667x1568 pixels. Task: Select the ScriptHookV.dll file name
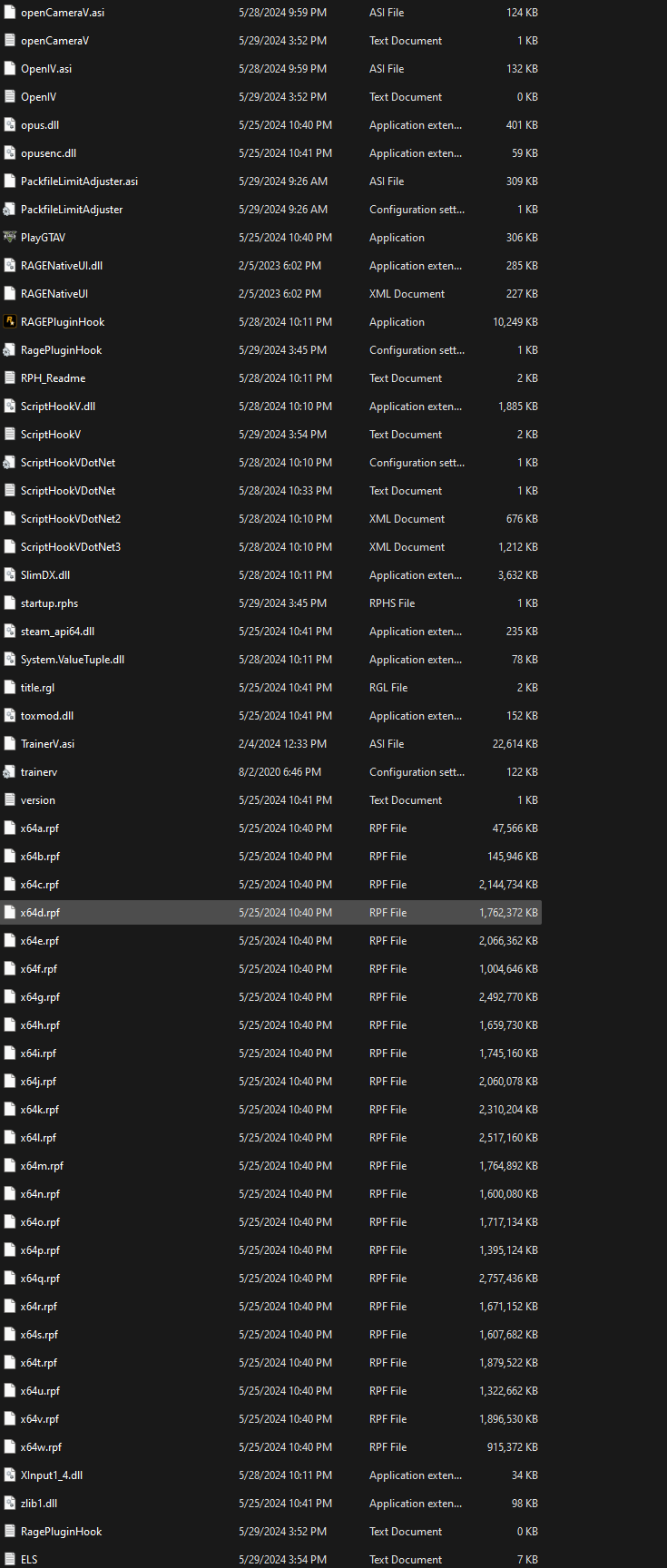click(x=57, y=407)
